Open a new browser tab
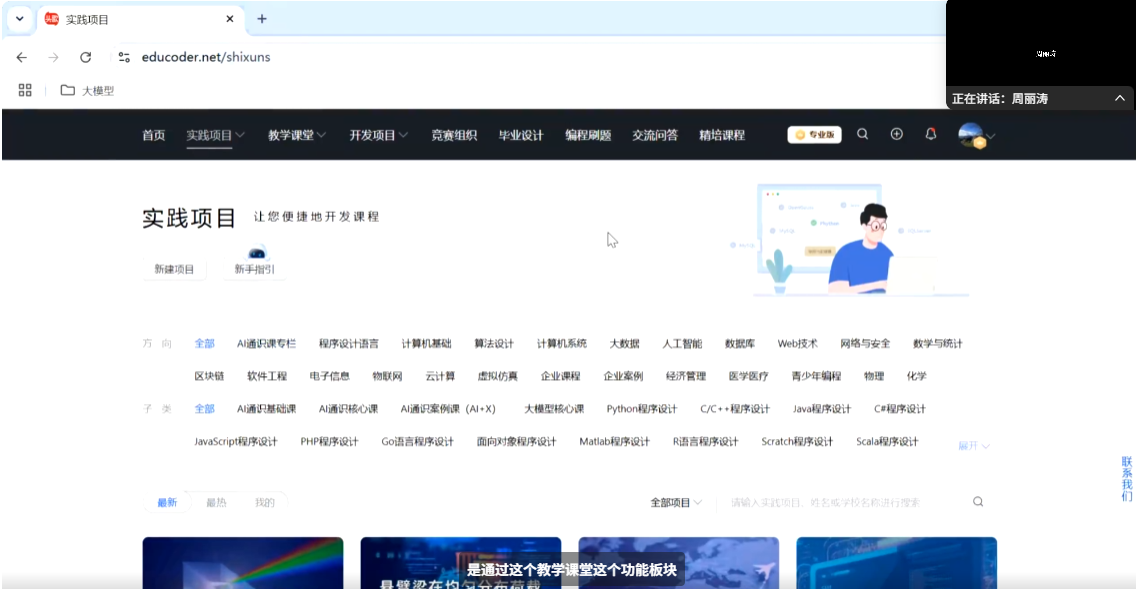This screenshot has width=1136, height=589. (262, 19)
